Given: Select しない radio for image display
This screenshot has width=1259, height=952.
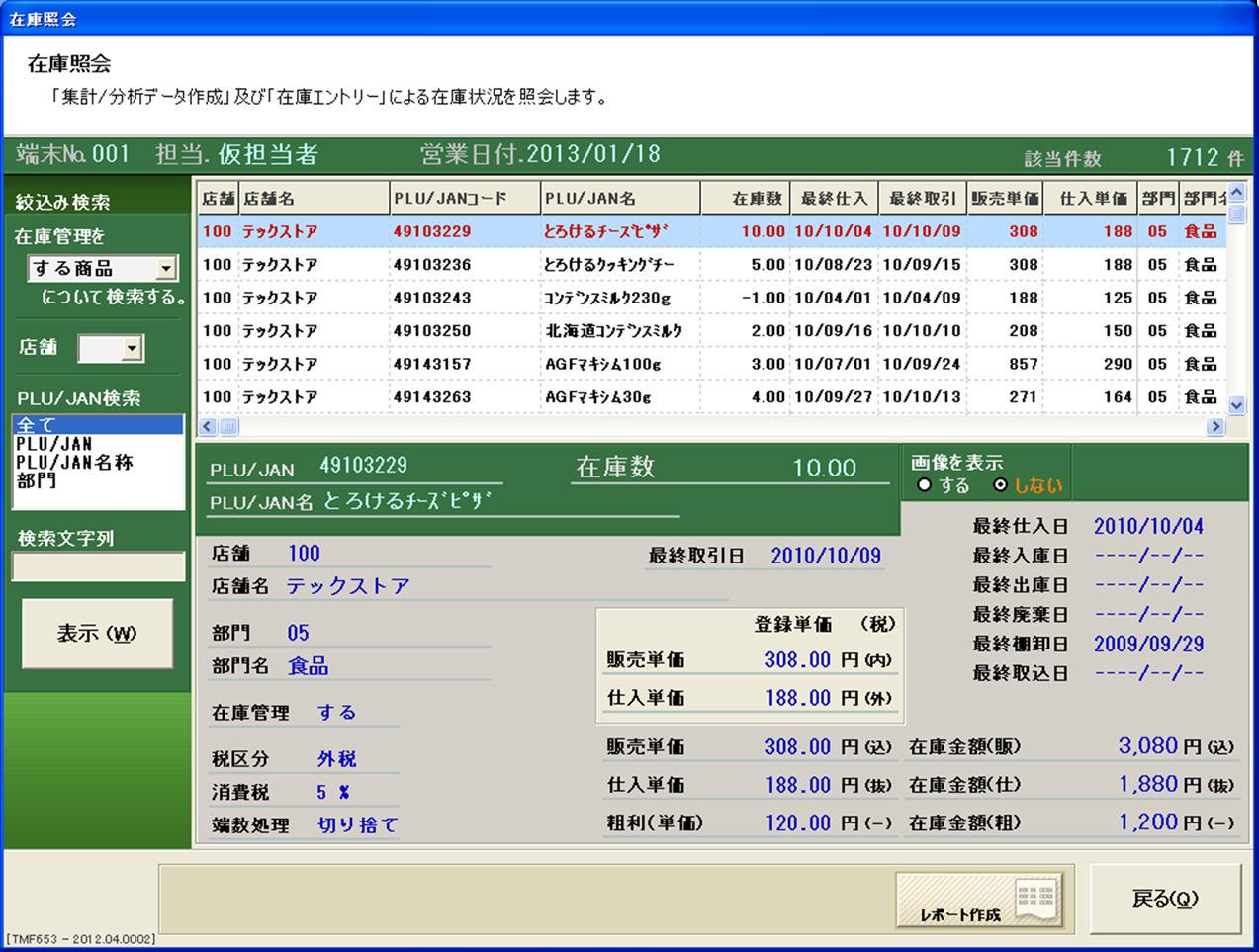Looking at the screenshot, I should [x=1001, y=485].
